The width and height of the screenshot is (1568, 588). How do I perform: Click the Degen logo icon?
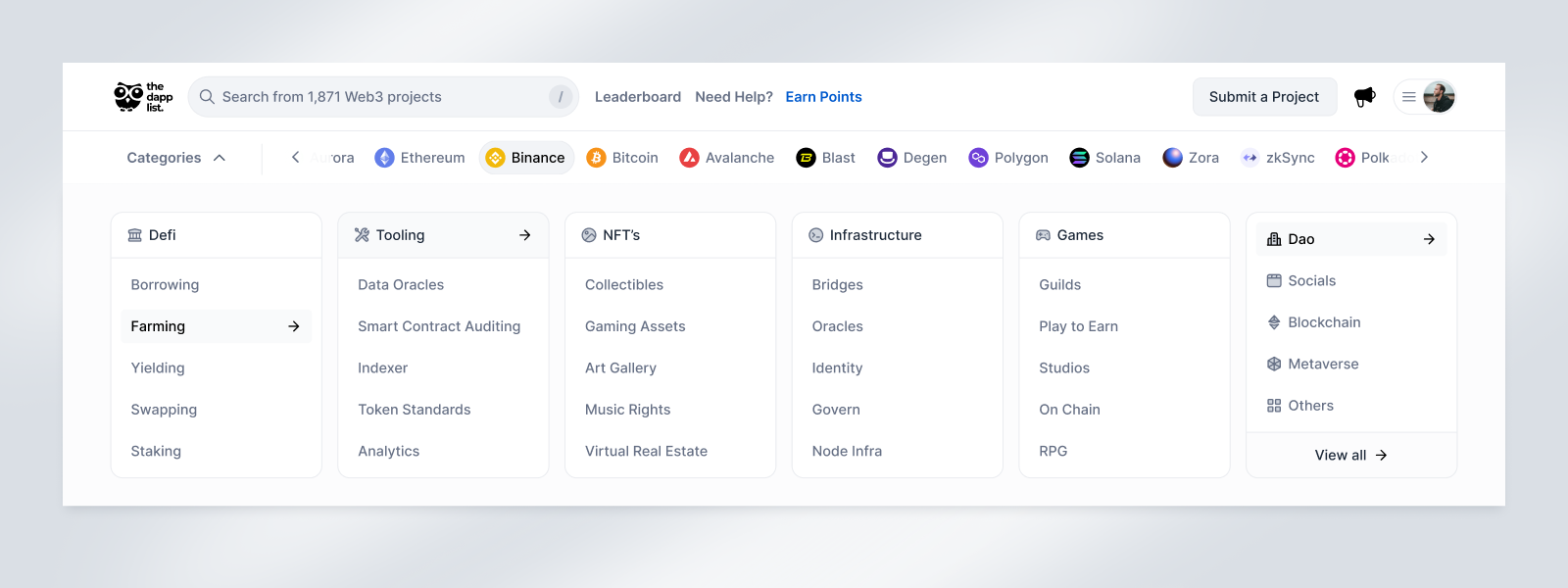coord(888,158)
